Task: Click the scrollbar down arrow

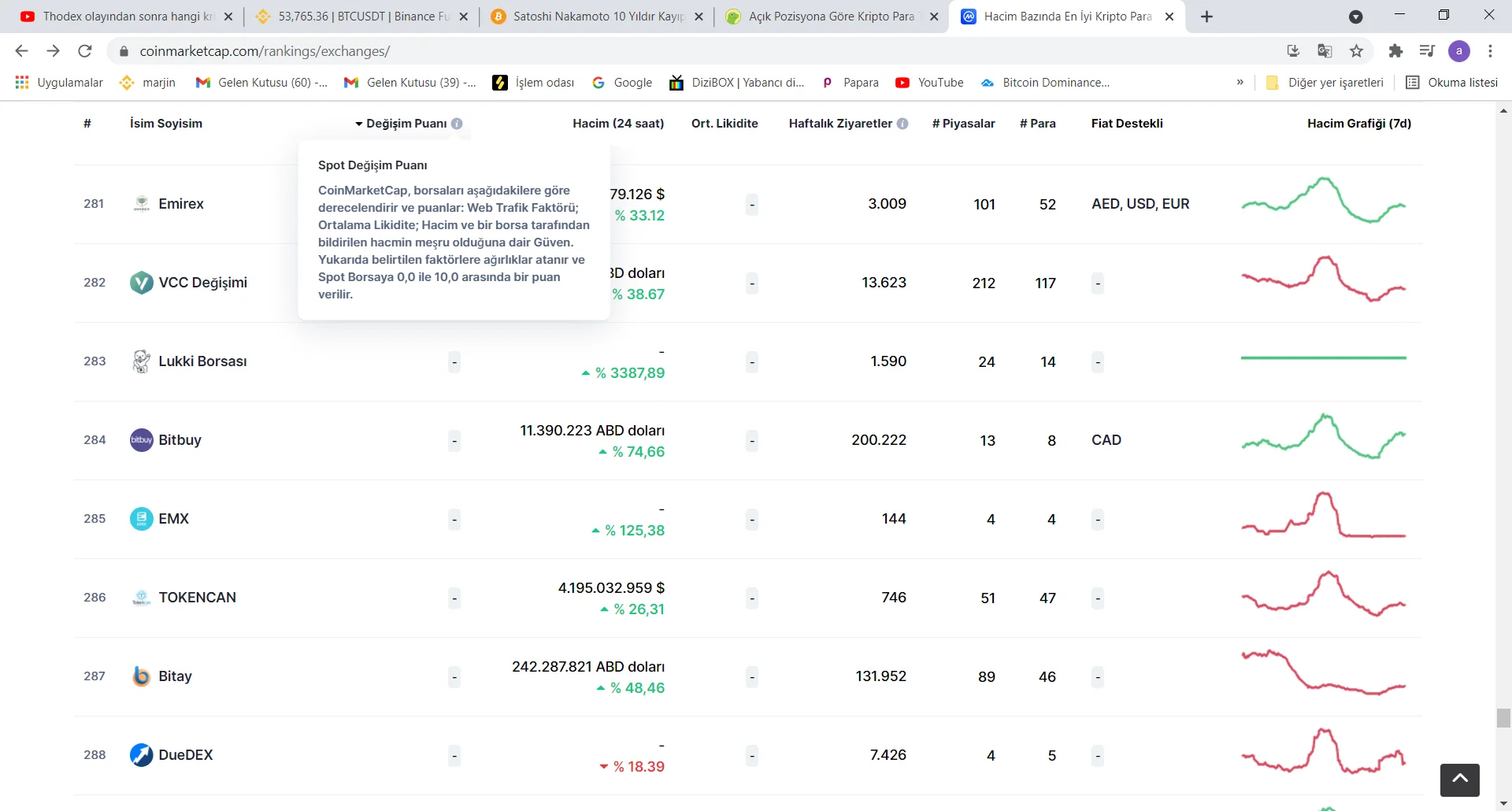Action: (x=1503, y=803)
